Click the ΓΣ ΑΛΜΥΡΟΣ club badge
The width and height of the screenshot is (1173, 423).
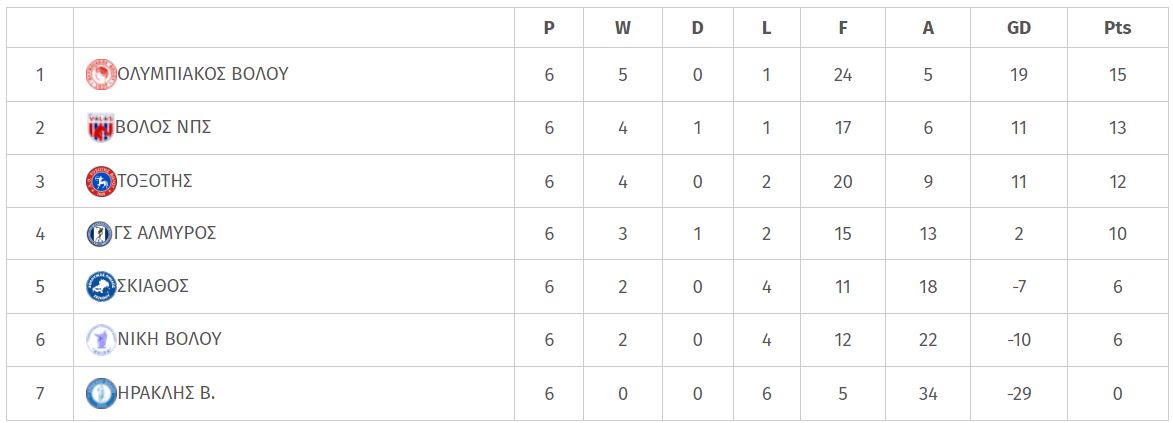point(99,234)
